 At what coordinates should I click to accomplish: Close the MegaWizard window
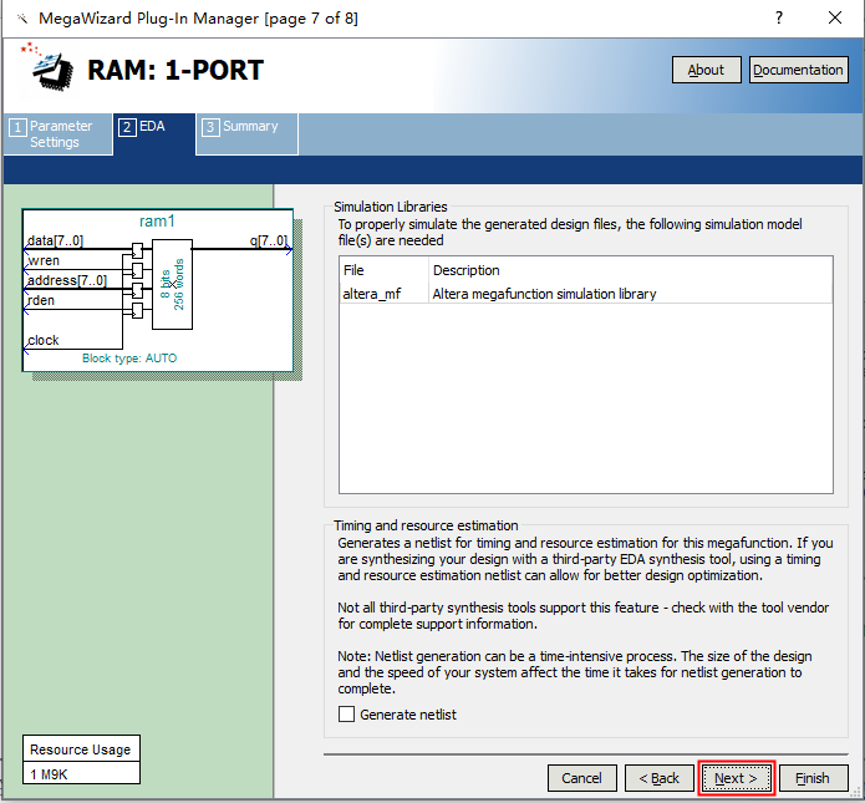tap(835, 18)
